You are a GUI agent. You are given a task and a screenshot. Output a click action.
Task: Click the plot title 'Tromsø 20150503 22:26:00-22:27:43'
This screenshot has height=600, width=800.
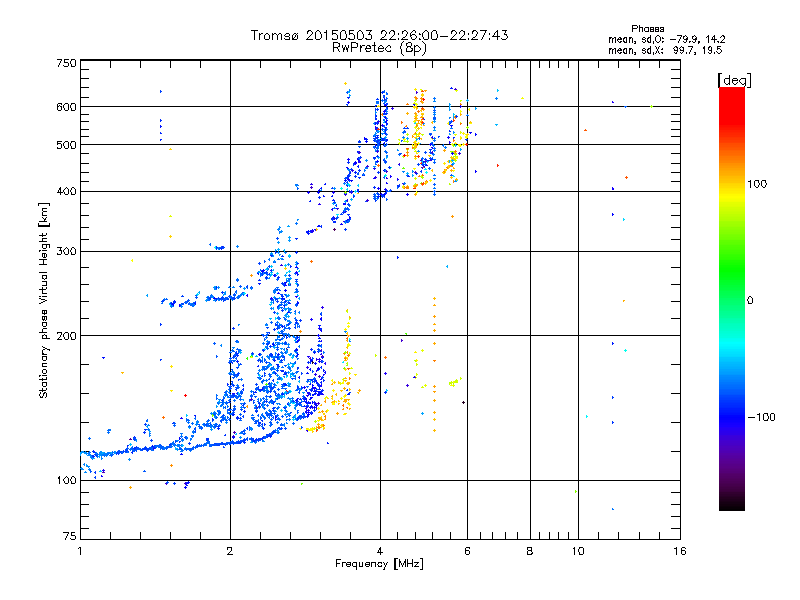pyautogui.click(x=379, y=35)
